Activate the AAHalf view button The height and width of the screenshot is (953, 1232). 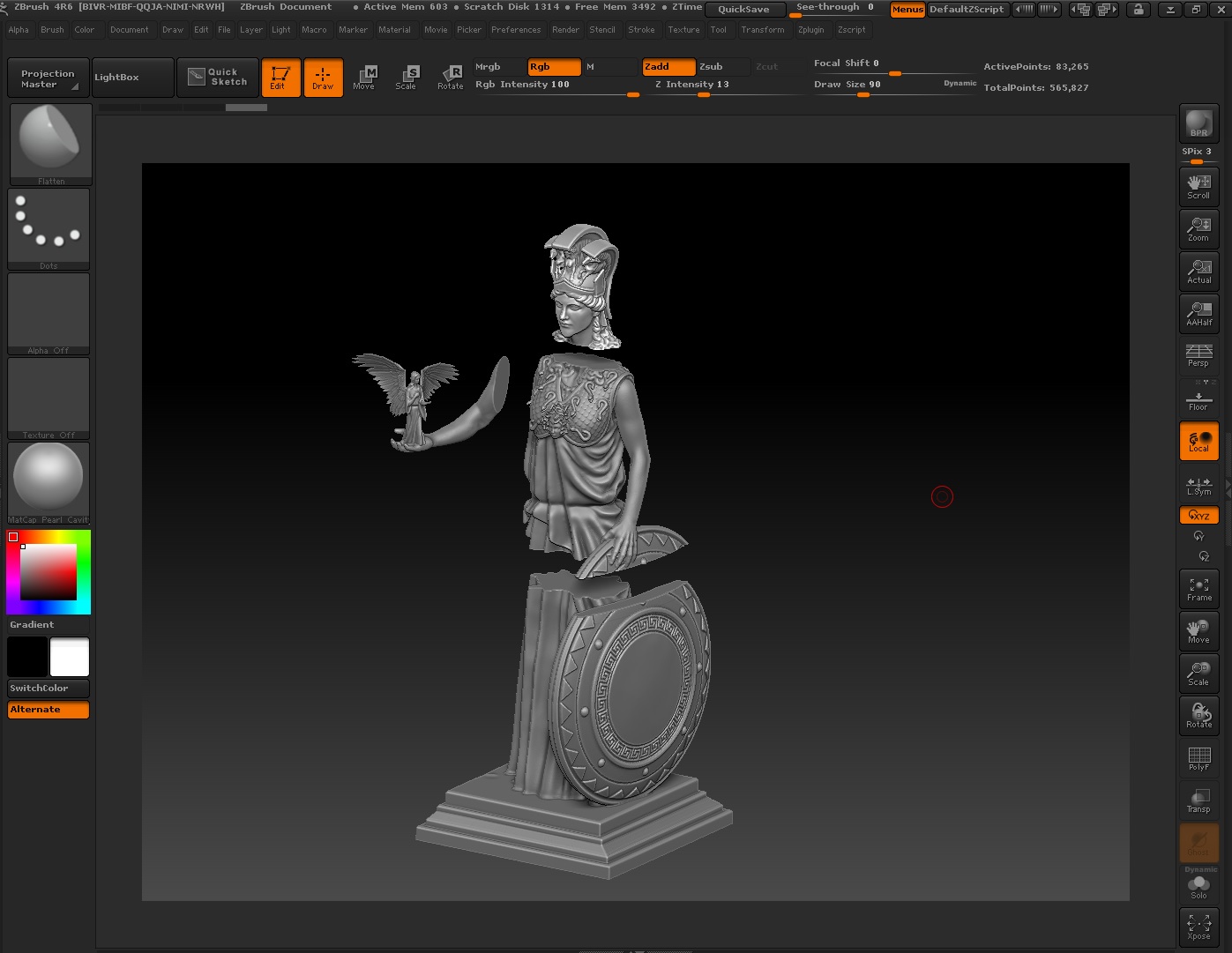click(1198, 314)
